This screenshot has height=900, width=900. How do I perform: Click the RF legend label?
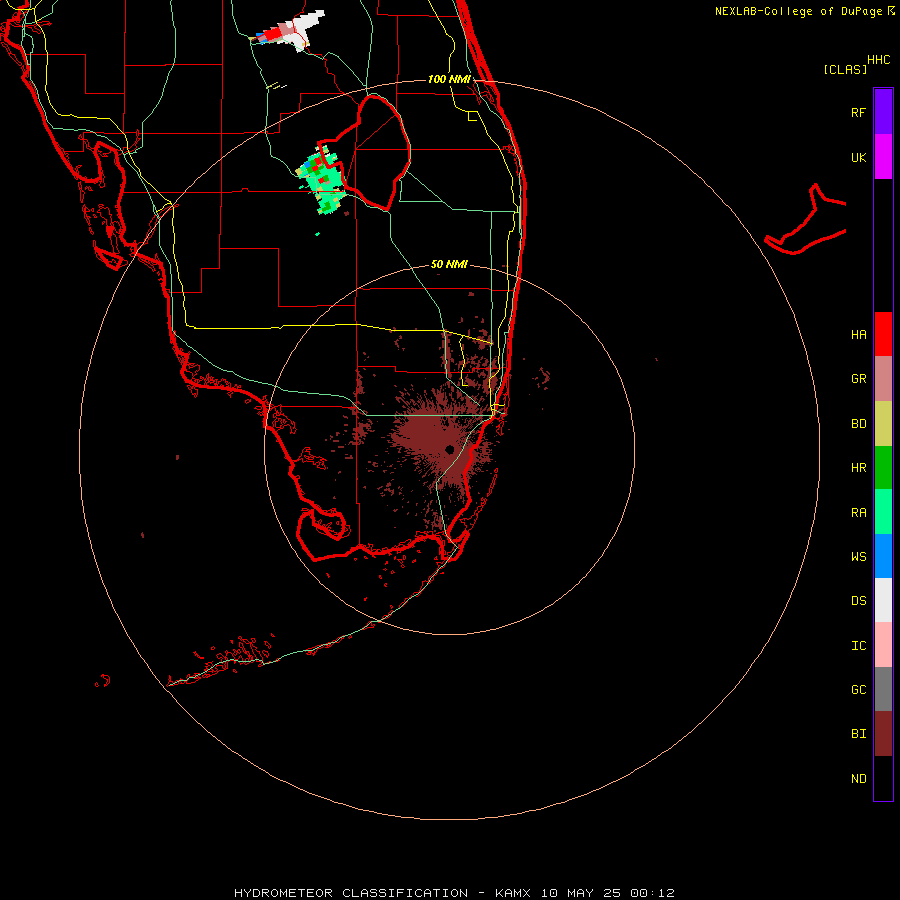click(x=858, y=112)
